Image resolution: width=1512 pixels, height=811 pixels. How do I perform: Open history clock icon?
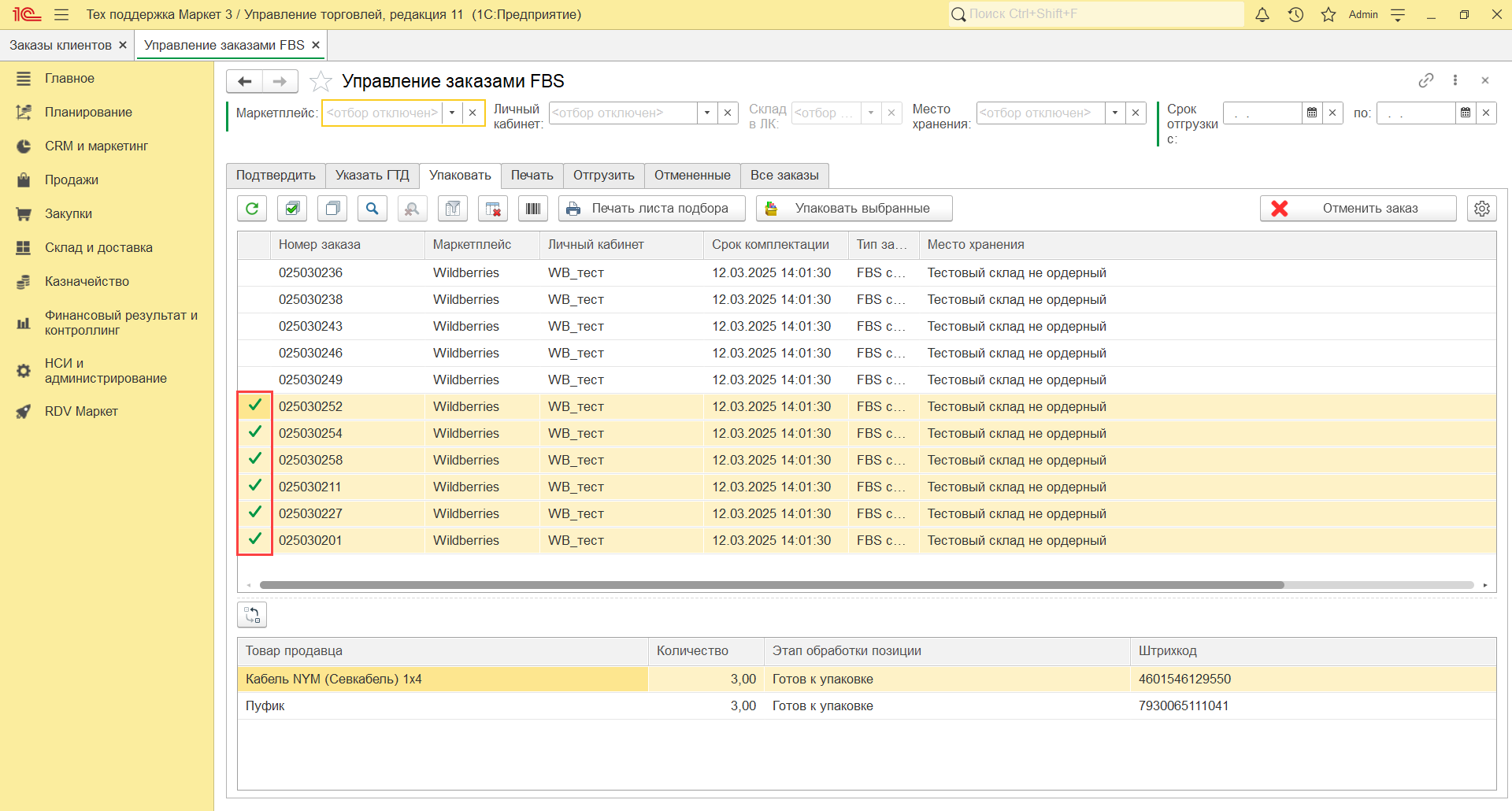coord(1295,14)
